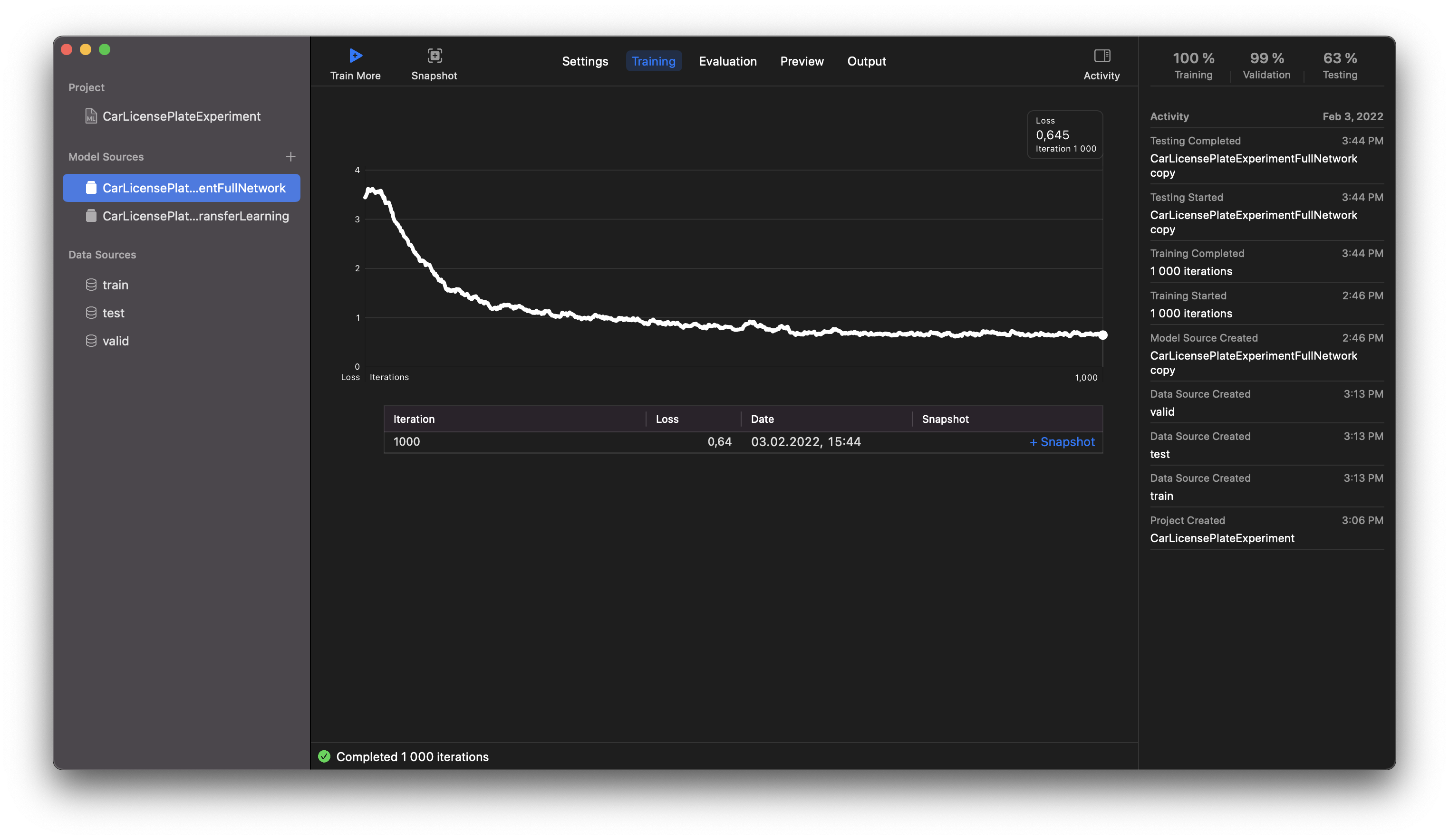Click the green completed checkmark icon

pos(324,756)
